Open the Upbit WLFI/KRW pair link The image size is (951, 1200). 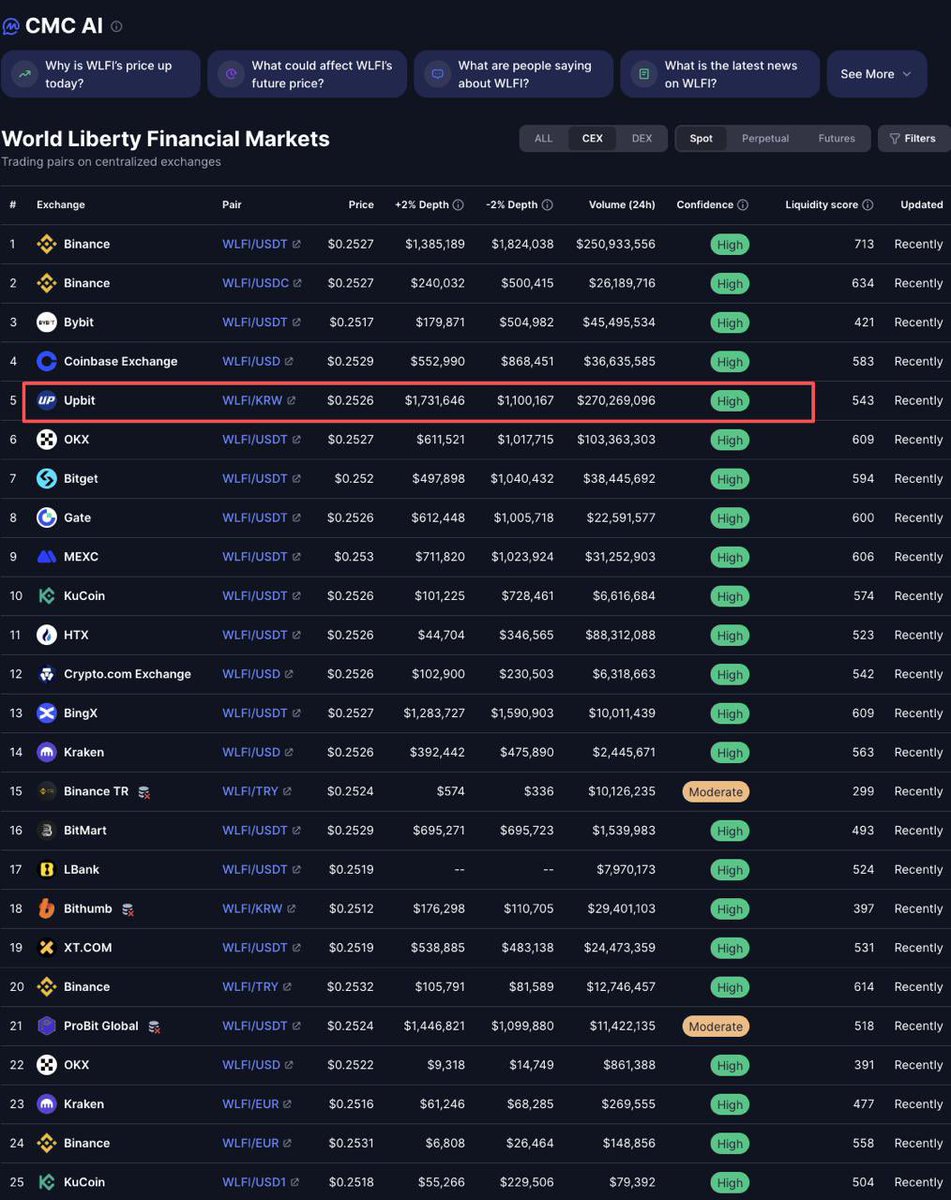click(259, 400)
